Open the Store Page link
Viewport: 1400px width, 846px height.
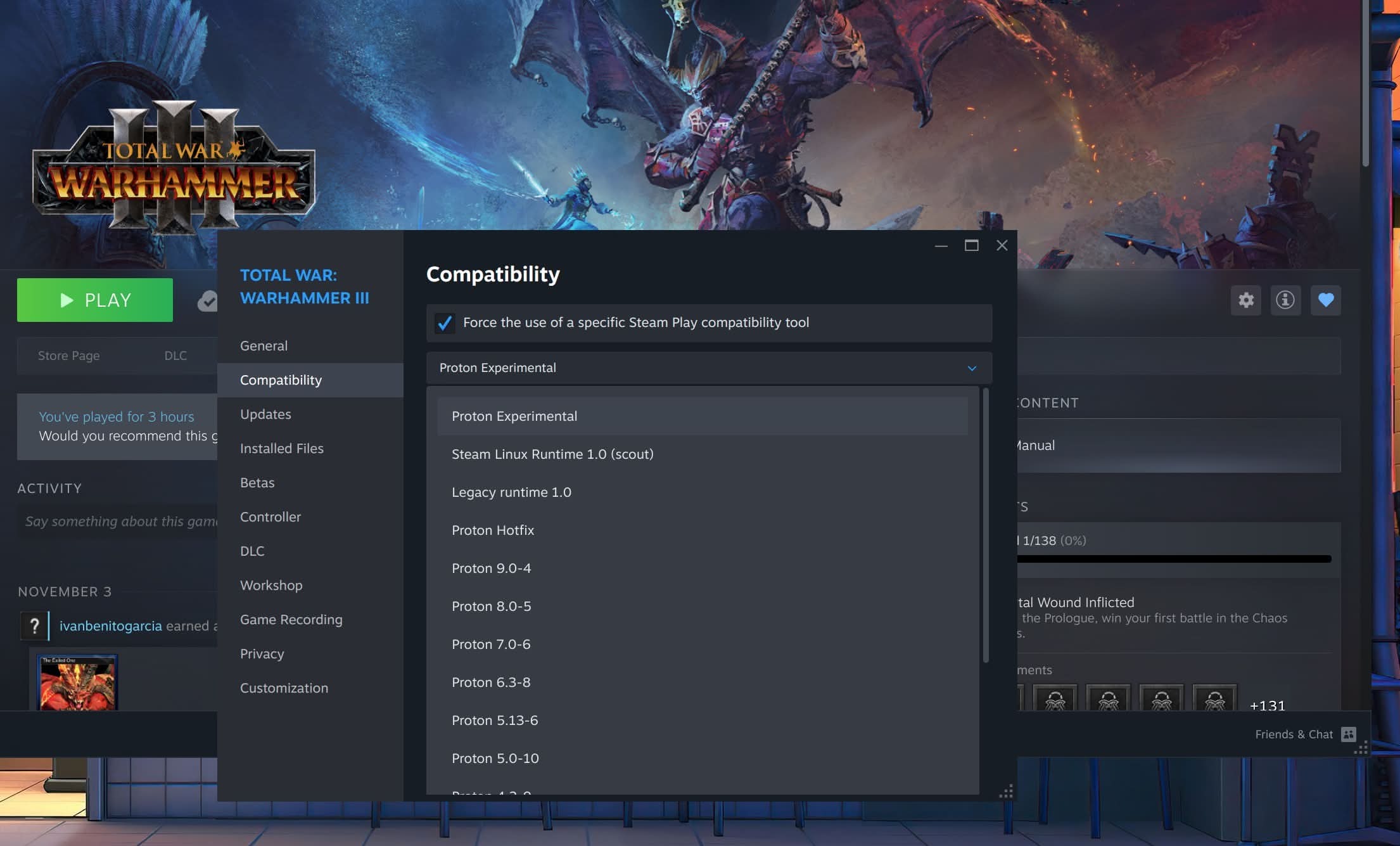68,356
